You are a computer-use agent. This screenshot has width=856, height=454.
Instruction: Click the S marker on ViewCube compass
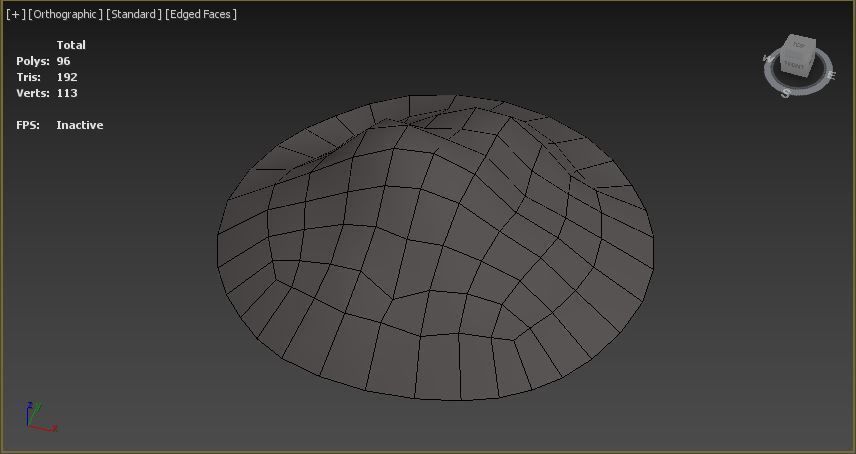pos(786,93)
